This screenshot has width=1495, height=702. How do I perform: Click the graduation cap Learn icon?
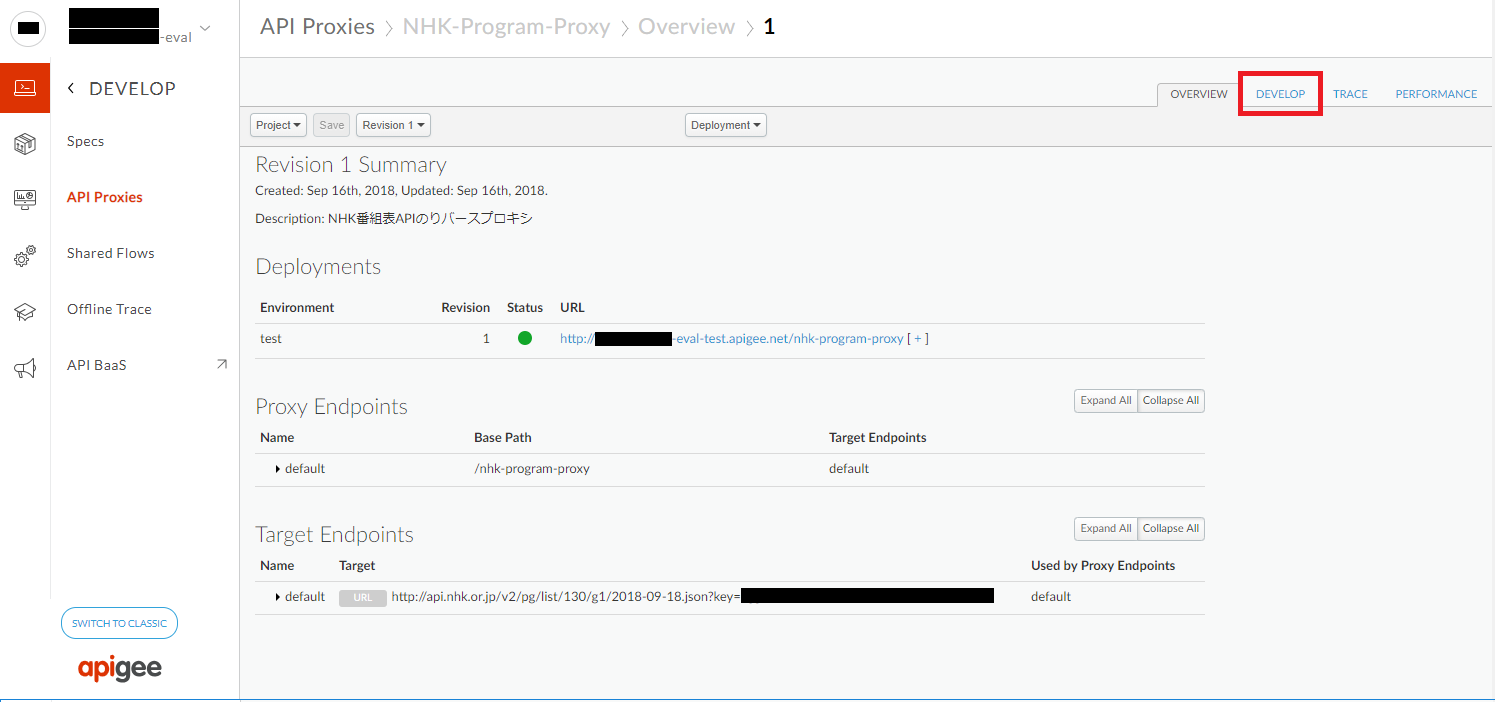click(x=24, y=311)
